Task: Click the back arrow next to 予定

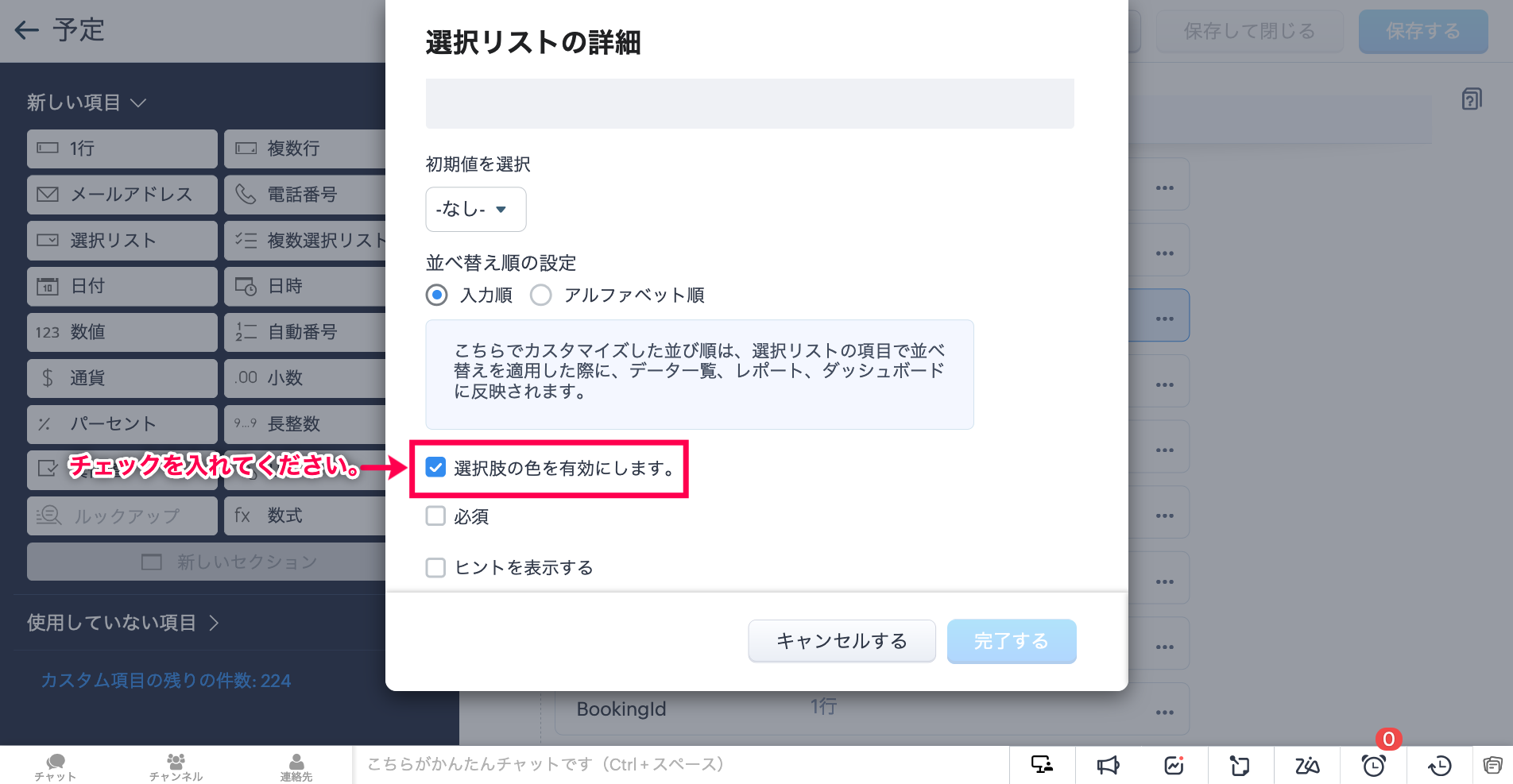Action: 27,30
